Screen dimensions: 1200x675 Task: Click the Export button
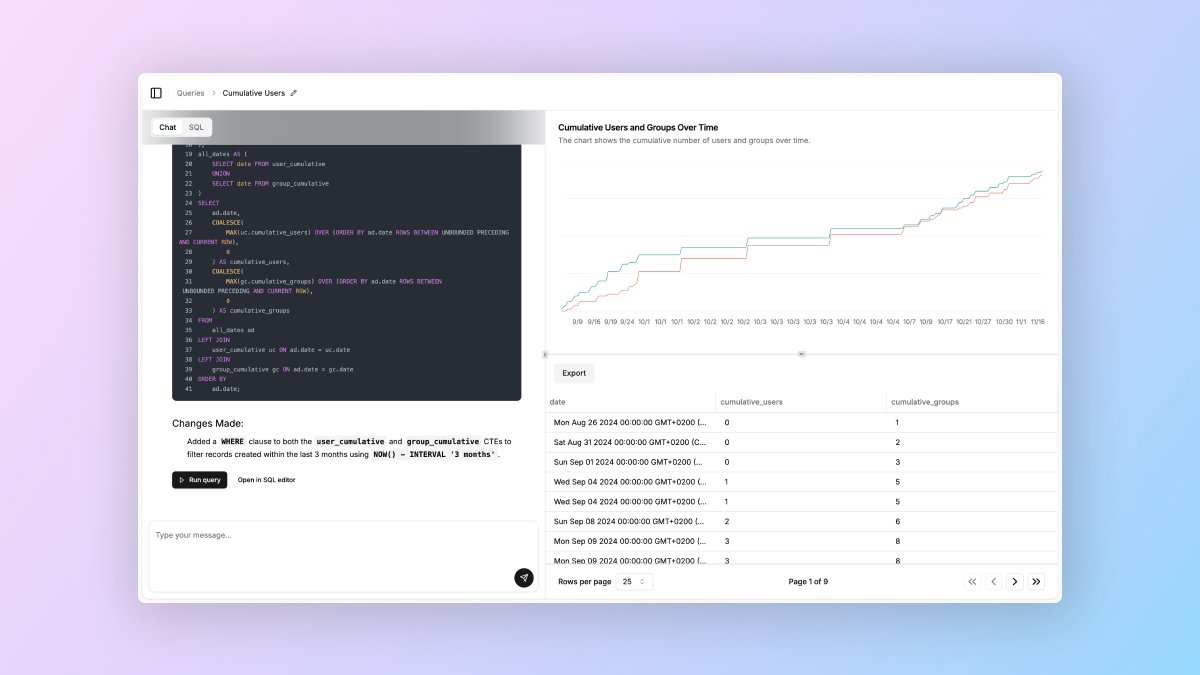coord(574,373)
